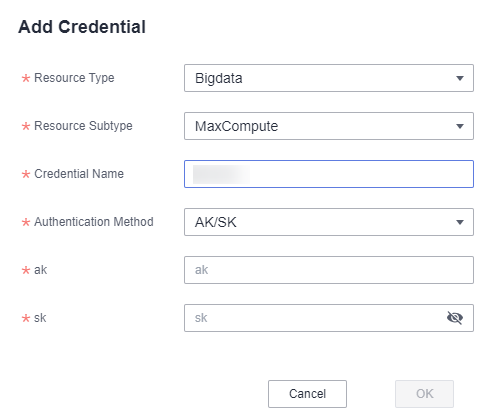Select the AK/SK value in Authentication Method
The height and width of the screenshot is (419, 497).
pos(216,222)
